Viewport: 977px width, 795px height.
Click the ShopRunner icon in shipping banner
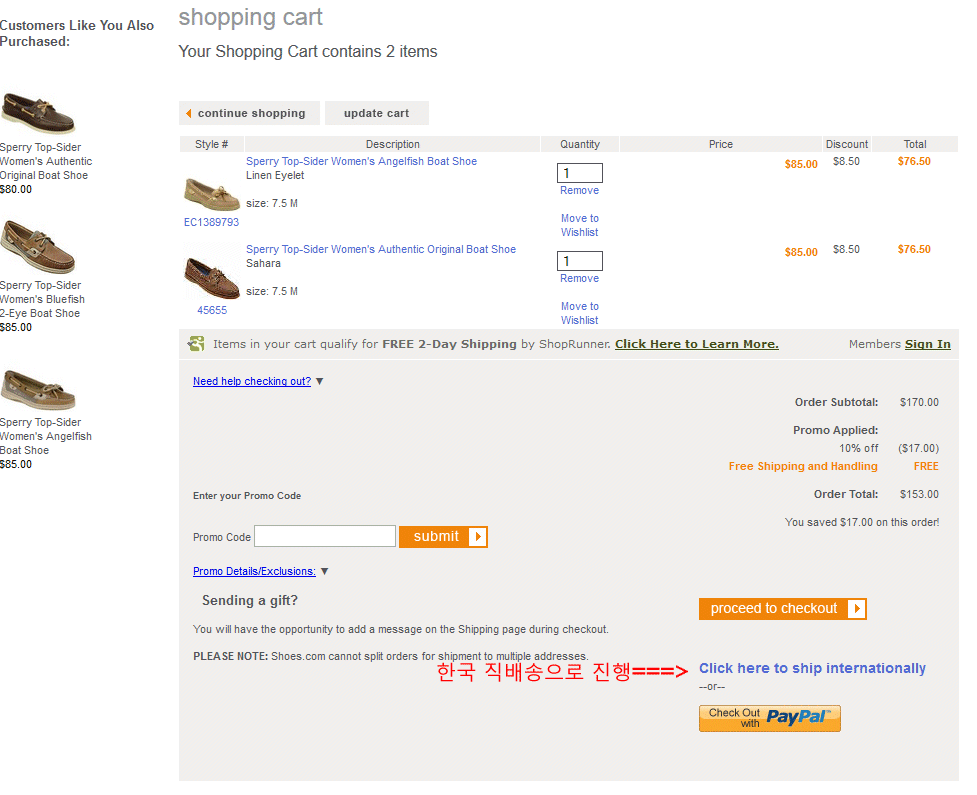[196, 344]
